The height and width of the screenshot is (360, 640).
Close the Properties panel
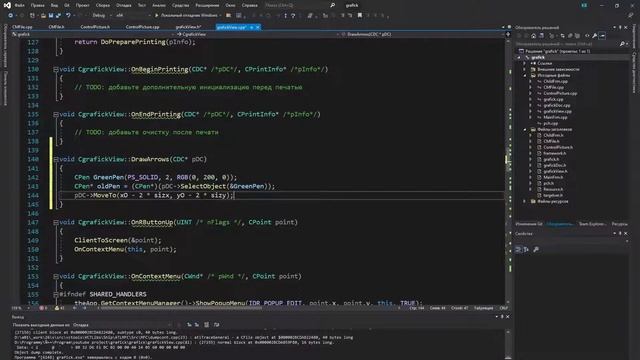[x=626, y=233]
